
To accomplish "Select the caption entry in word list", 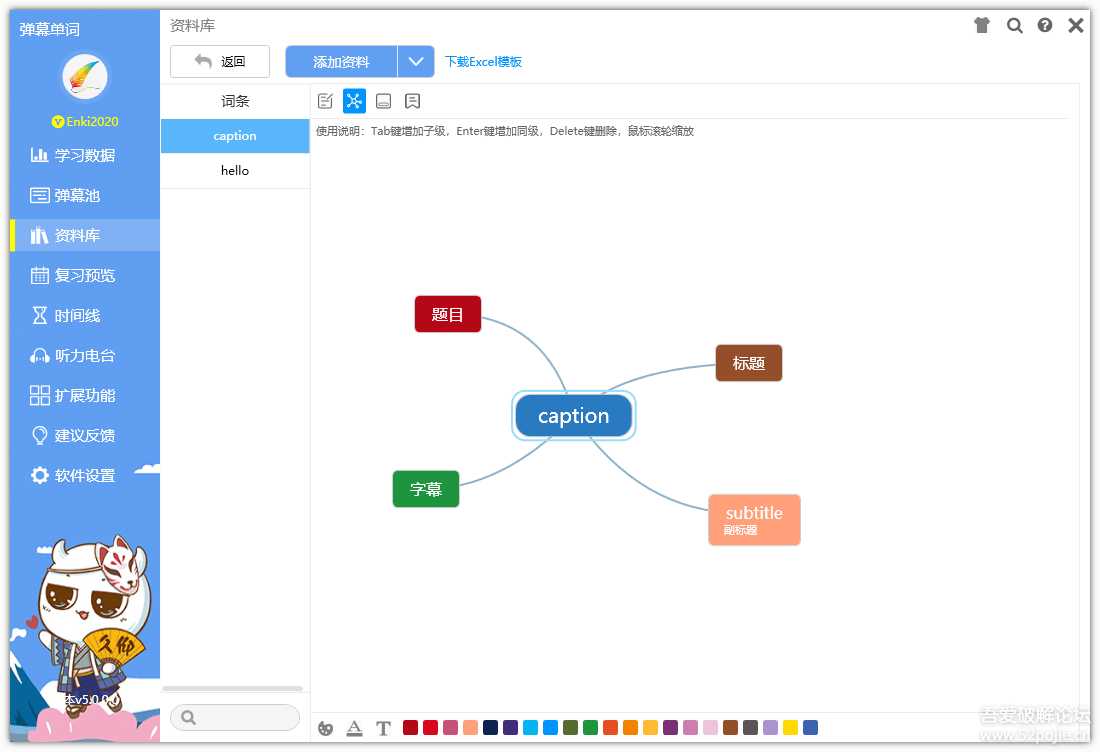I will tap(234, 135).
